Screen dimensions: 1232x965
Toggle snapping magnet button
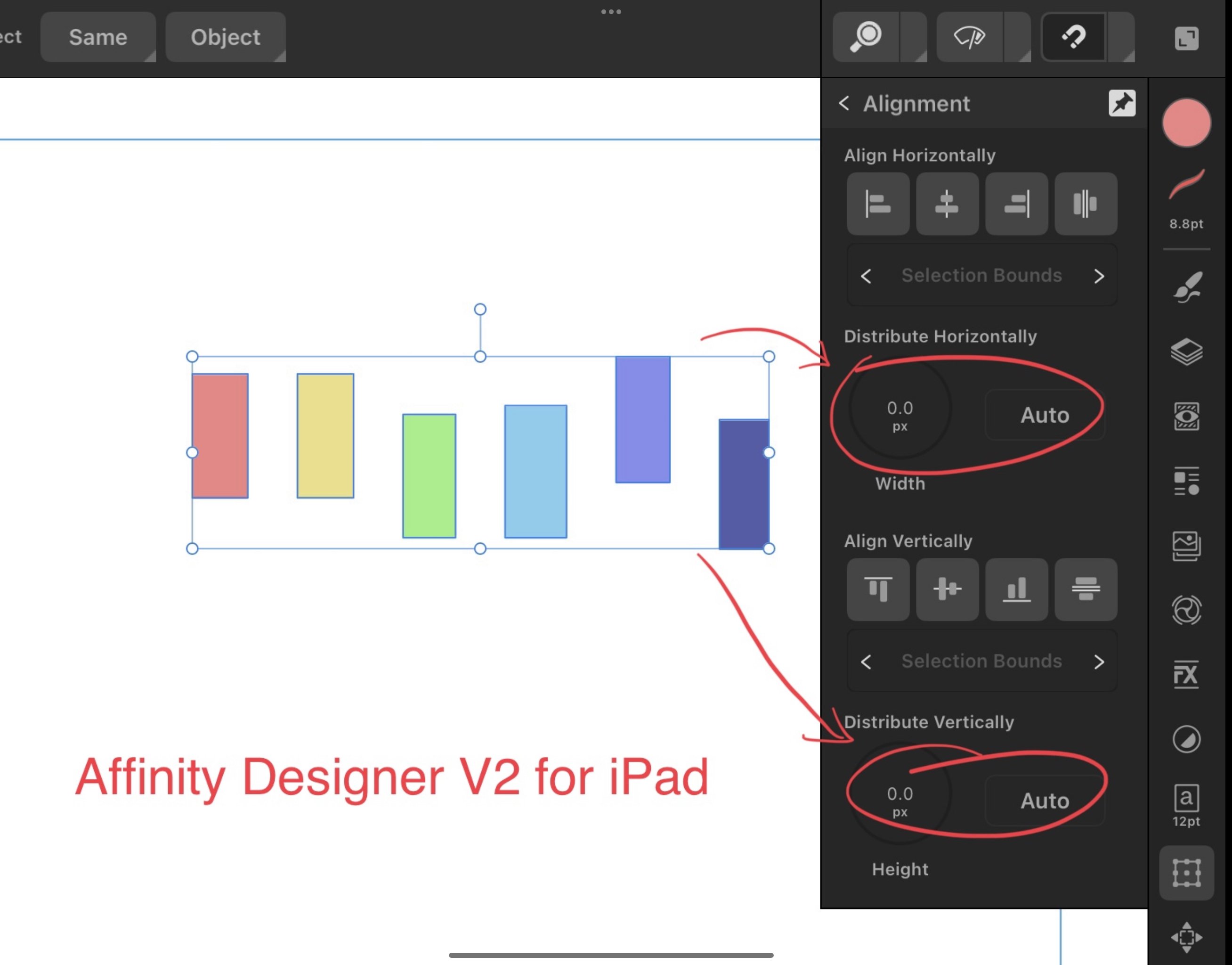(1073, 37)
